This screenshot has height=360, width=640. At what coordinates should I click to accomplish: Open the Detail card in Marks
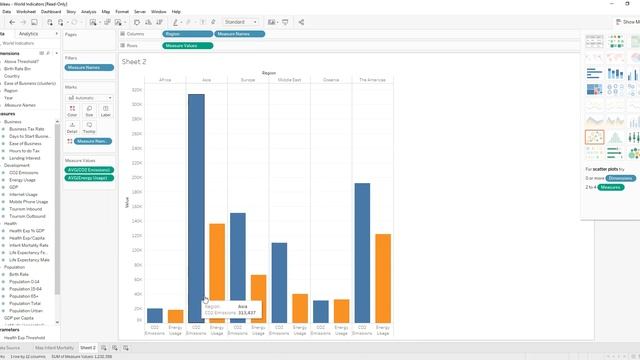point(72,128)
